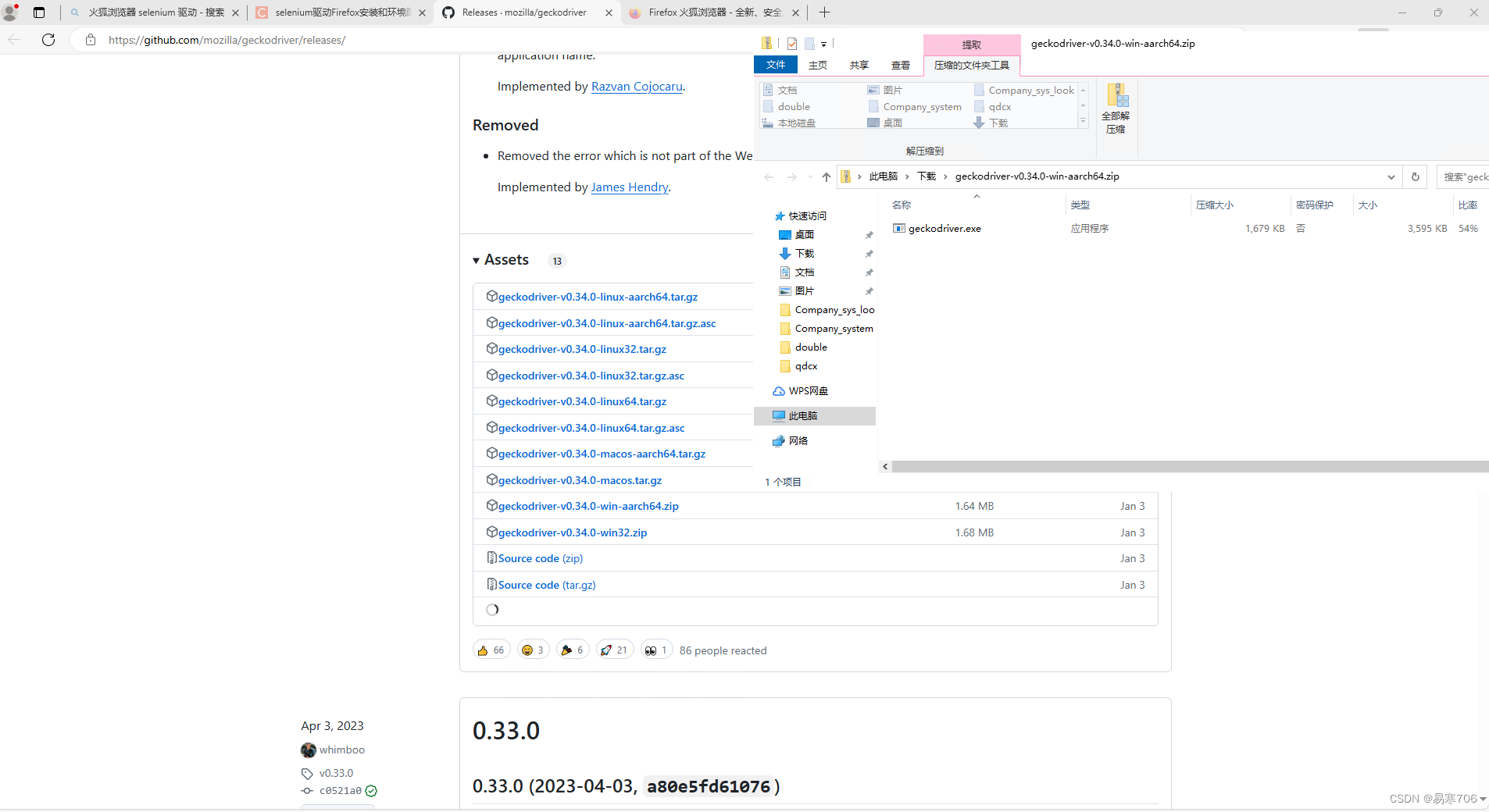Open WPS网盘 from the Explorer sidebar
Image resolution: width=1489 pixels, height=812 pixels.
click(809, 390)
